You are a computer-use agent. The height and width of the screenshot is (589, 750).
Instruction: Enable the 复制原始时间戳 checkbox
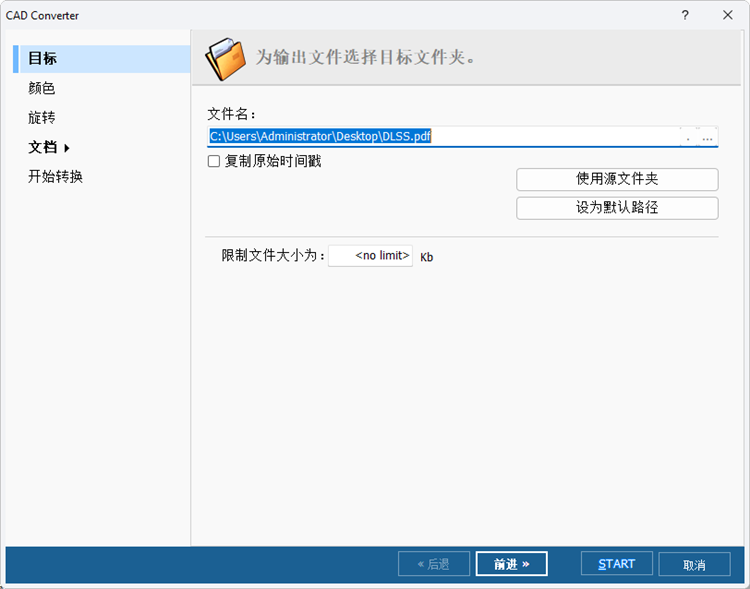pos(214,161)
